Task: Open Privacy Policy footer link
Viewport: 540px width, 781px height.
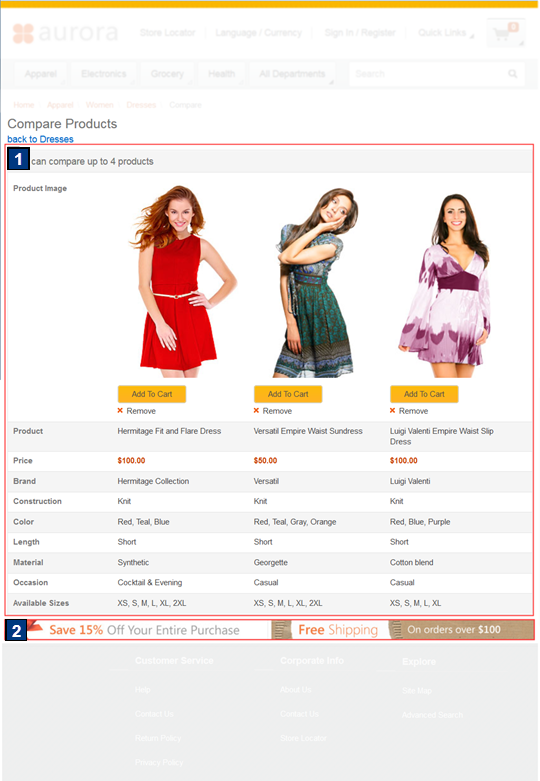Action: coord(159,762)
